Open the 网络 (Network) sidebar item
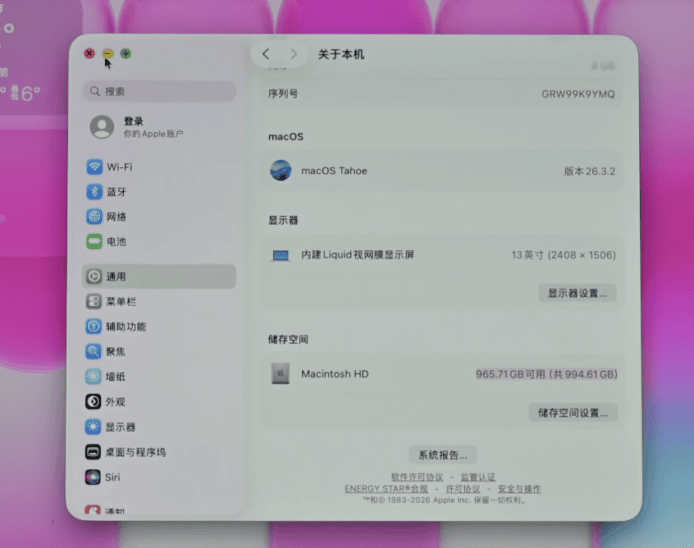 [116, 217]
